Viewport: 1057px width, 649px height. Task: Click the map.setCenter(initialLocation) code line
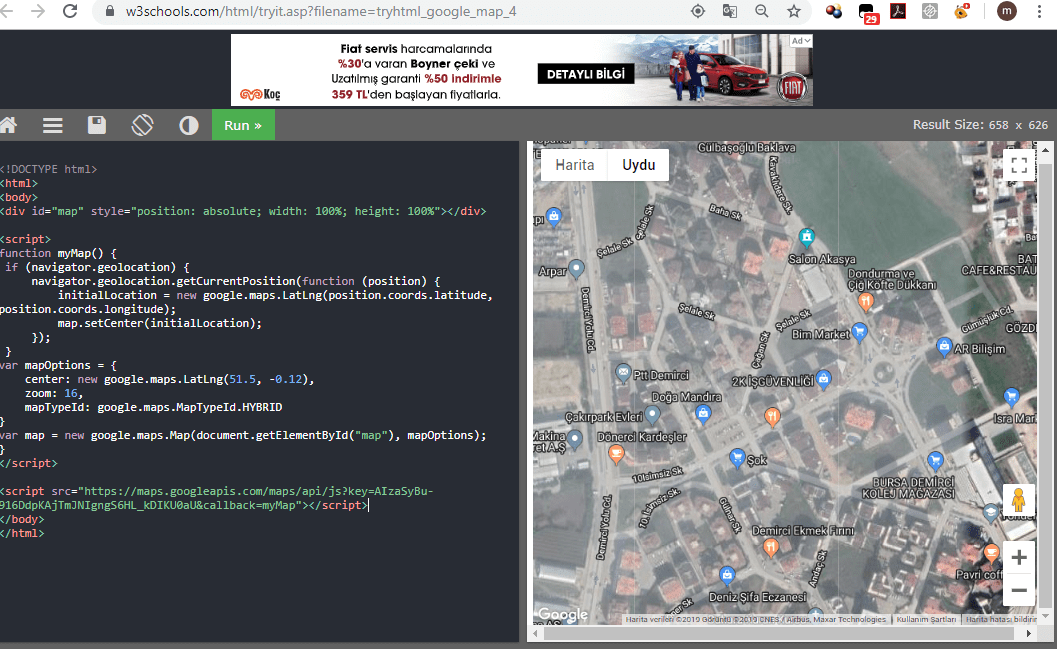(160, 323)
